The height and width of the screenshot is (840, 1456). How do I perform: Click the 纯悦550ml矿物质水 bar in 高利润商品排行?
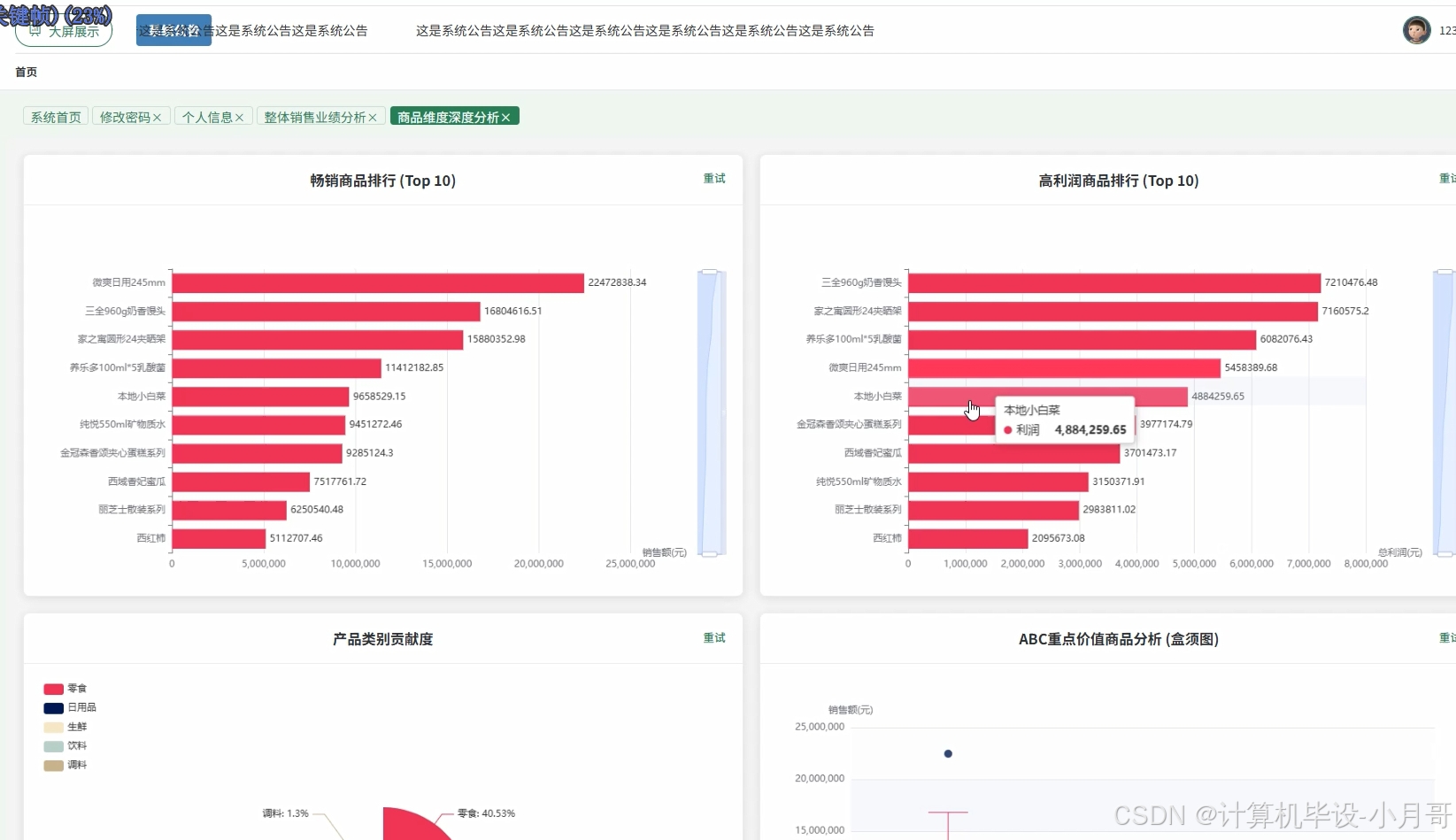tap(998, 482)
